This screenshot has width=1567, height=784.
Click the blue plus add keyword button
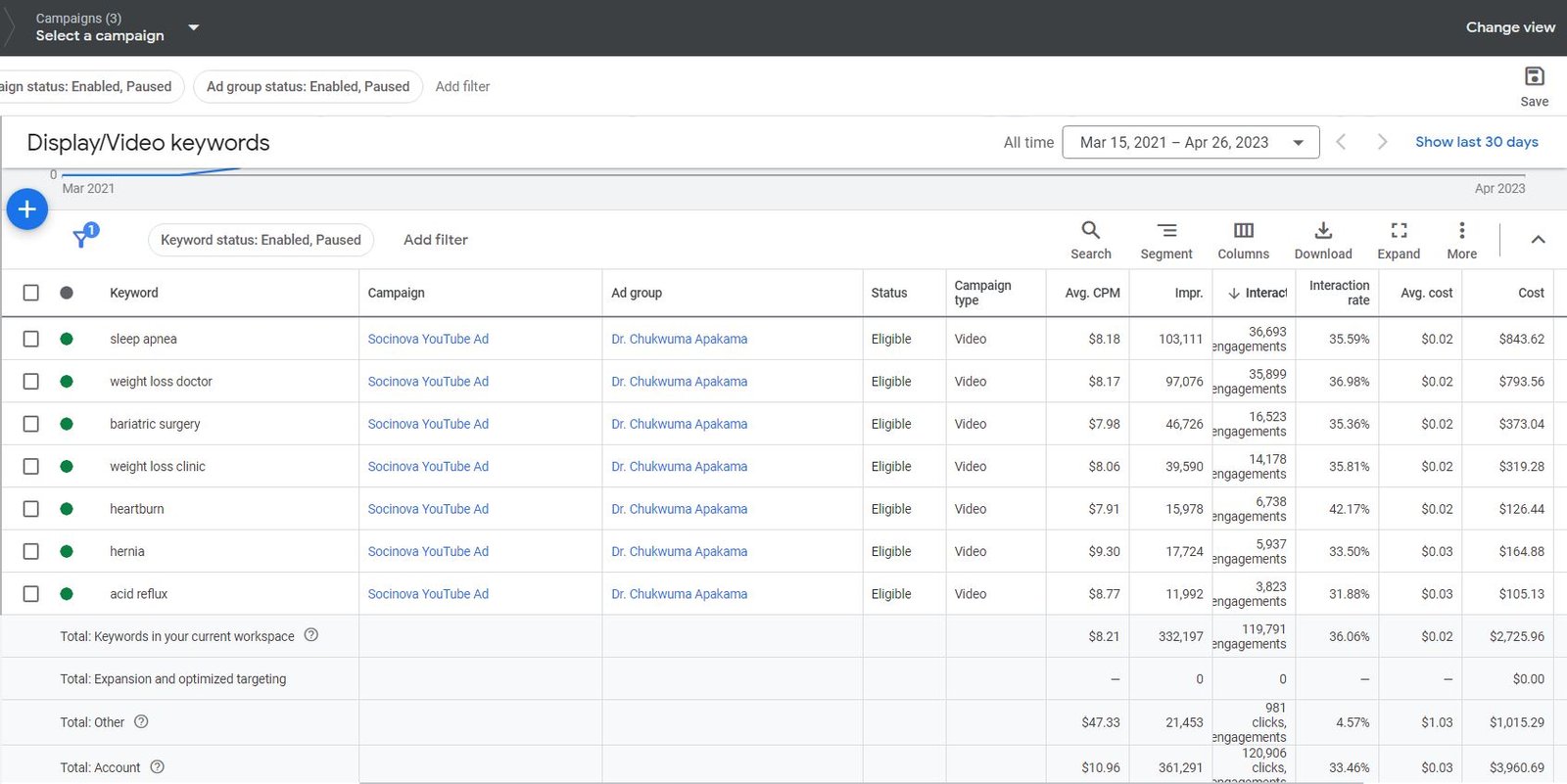27,209
